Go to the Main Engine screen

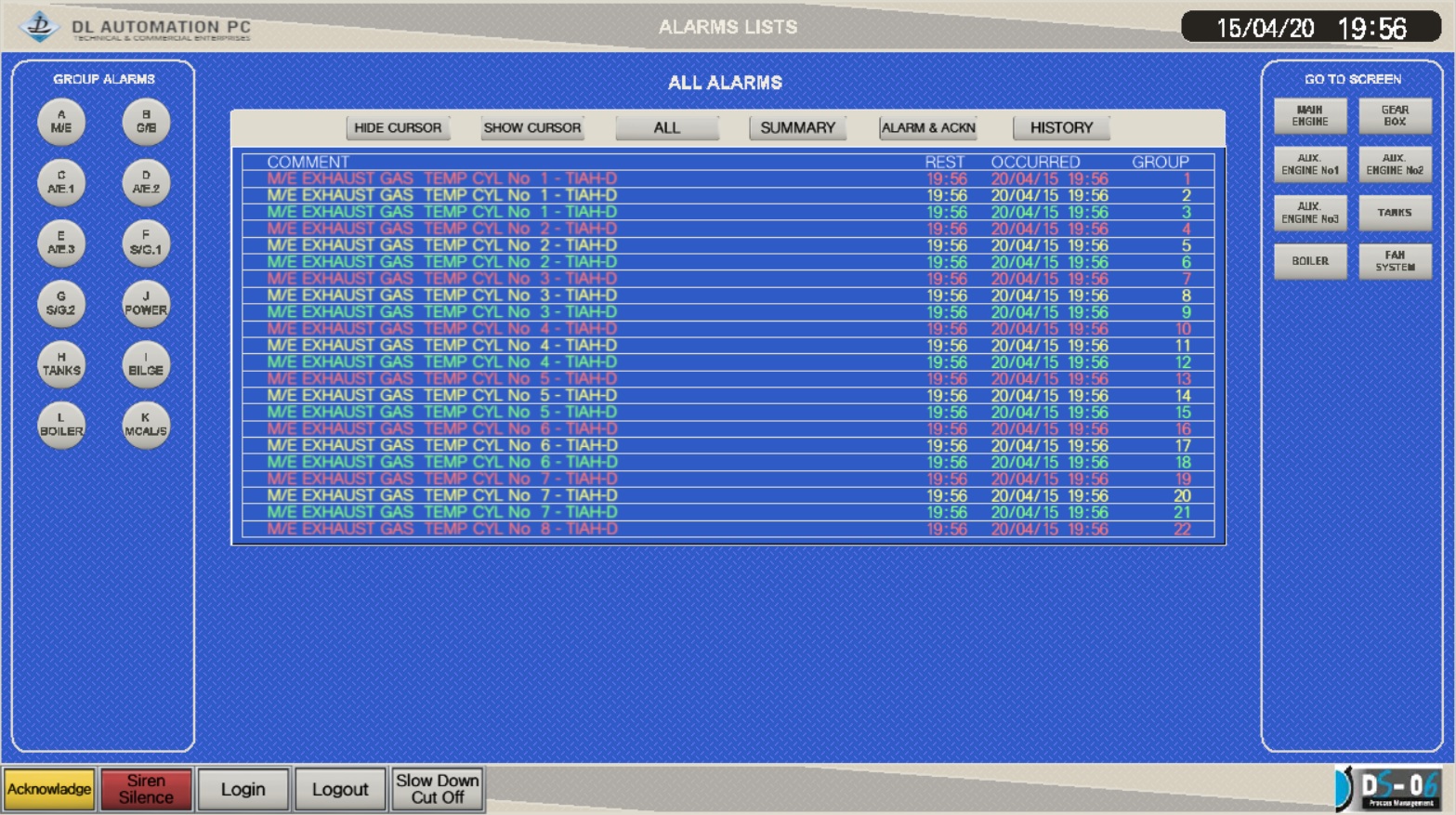(1309, 116)
